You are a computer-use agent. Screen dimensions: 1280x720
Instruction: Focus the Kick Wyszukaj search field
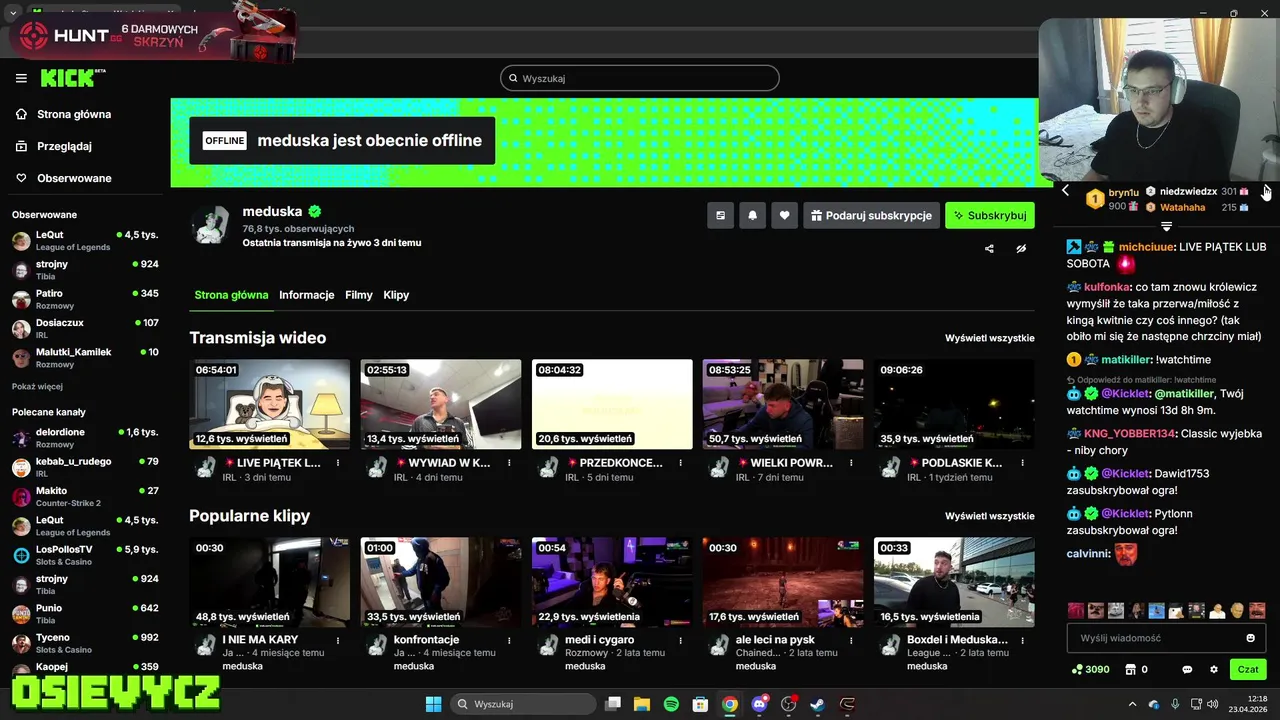(640, 78)
